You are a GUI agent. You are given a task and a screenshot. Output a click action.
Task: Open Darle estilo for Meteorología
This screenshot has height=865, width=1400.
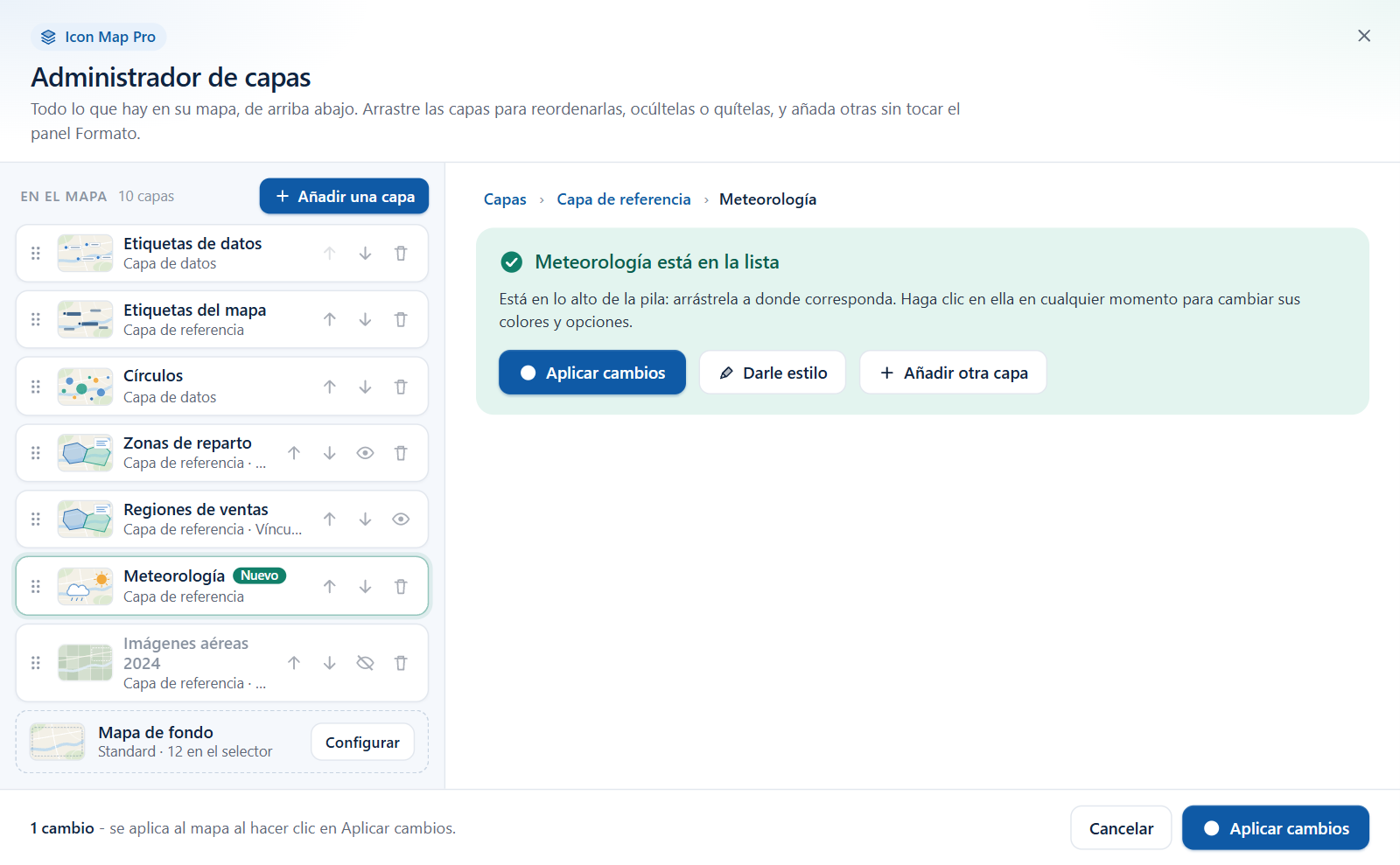click(773, 373)
